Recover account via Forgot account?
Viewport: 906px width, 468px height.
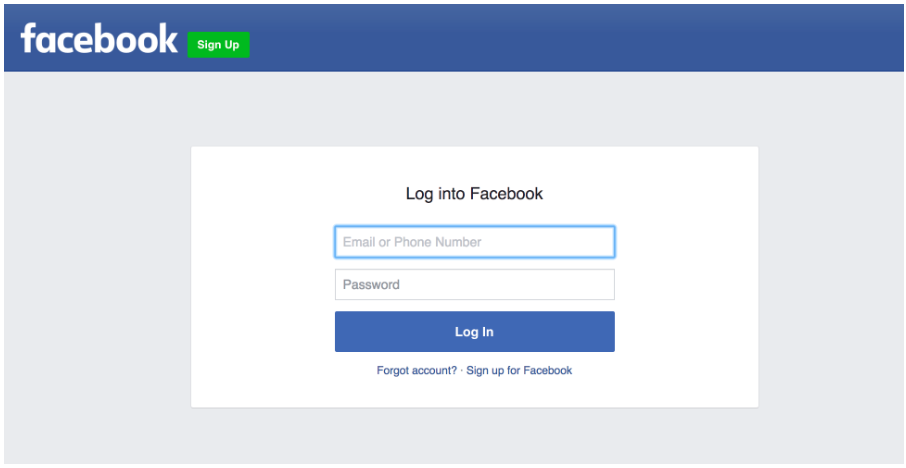tap(416, 370)
